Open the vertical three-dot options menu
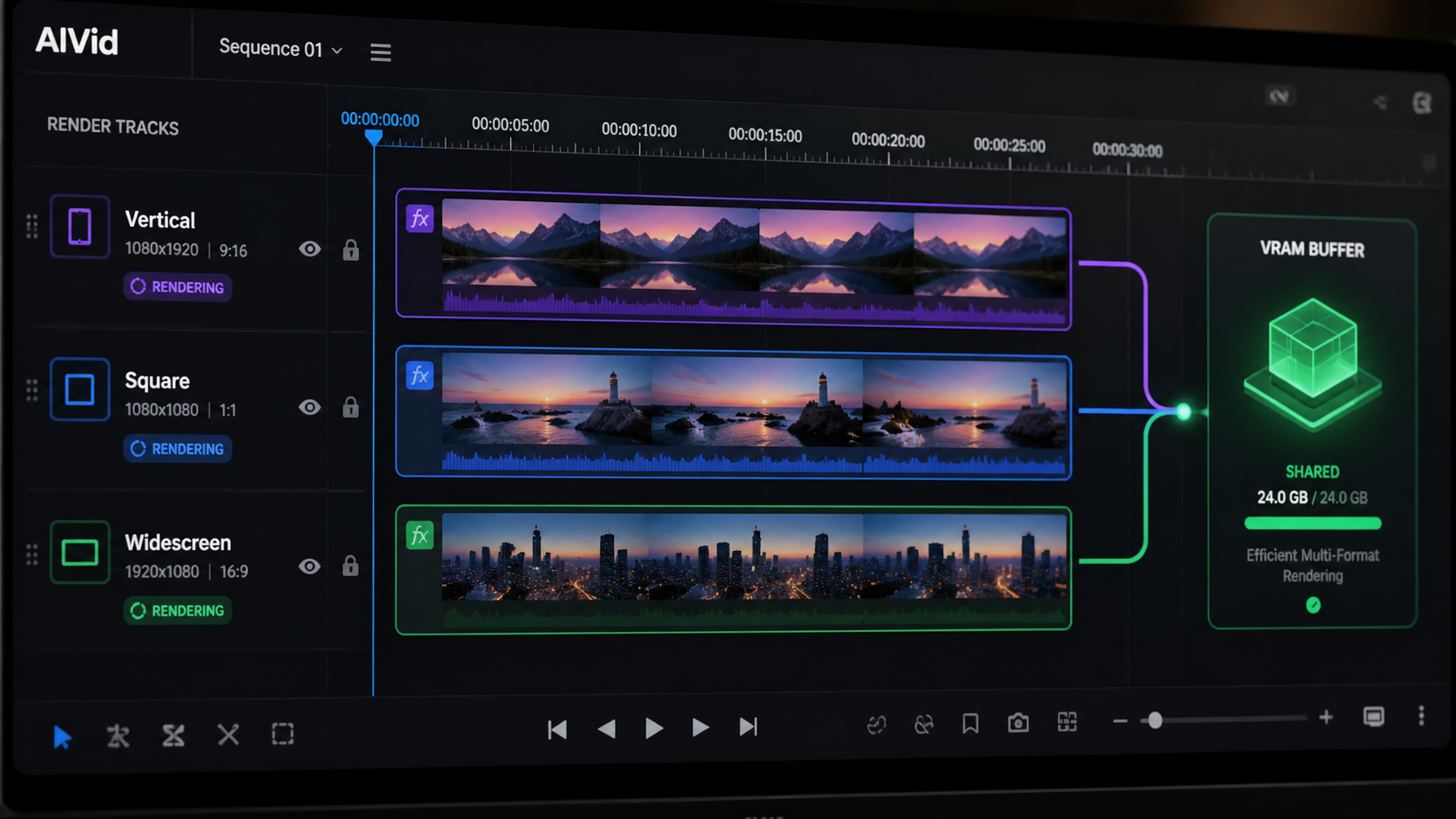 [1421, 715]
